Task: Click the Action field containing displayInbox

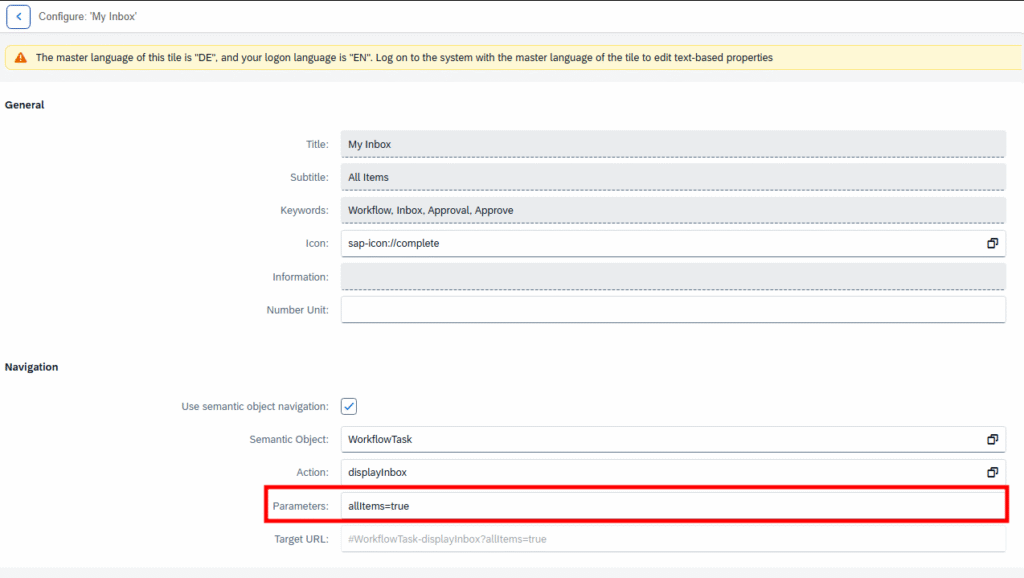Action: point(660,472)
